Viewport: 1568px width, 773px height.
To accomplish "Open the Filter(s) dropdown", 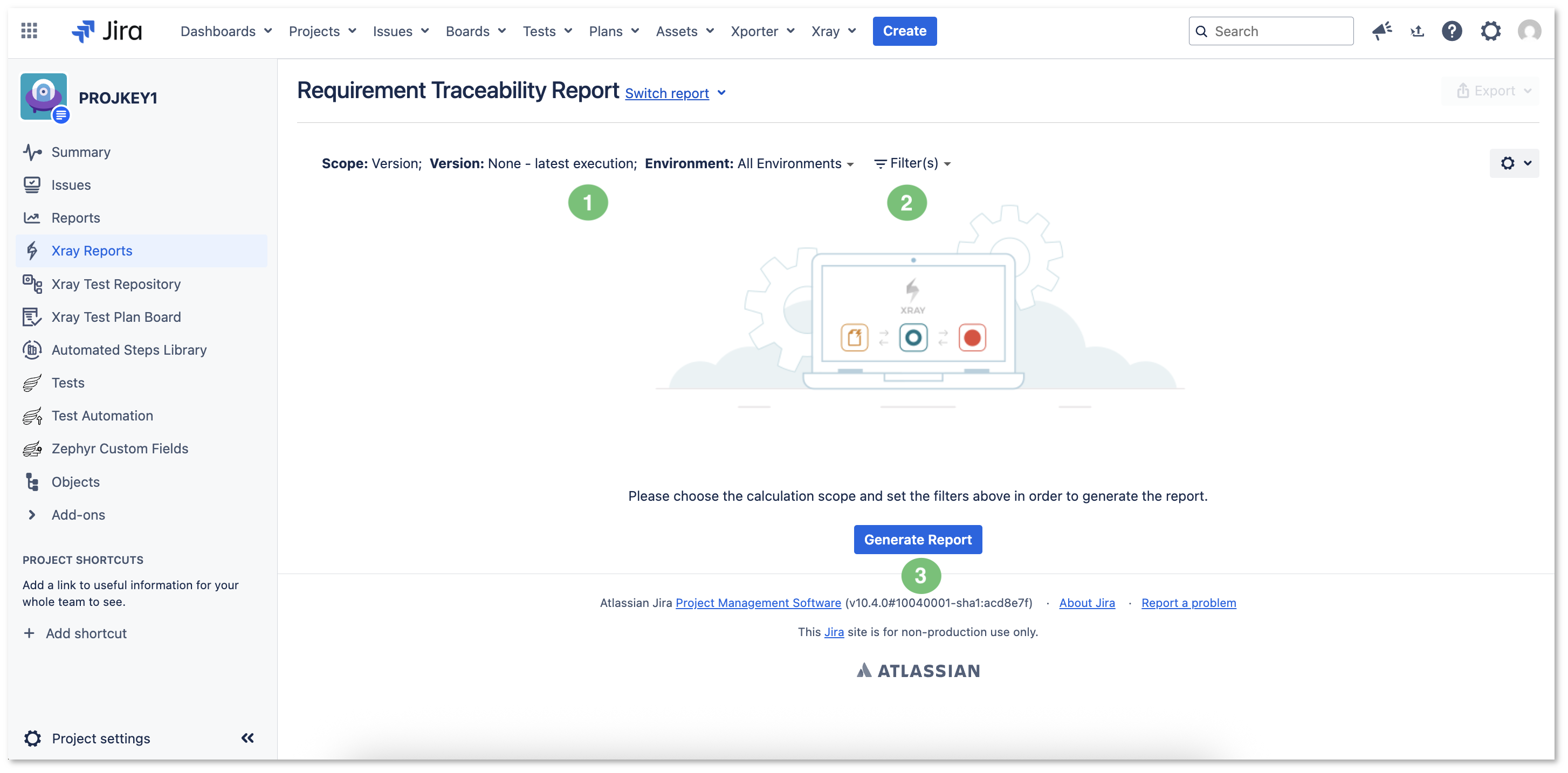I will [912, 163].
